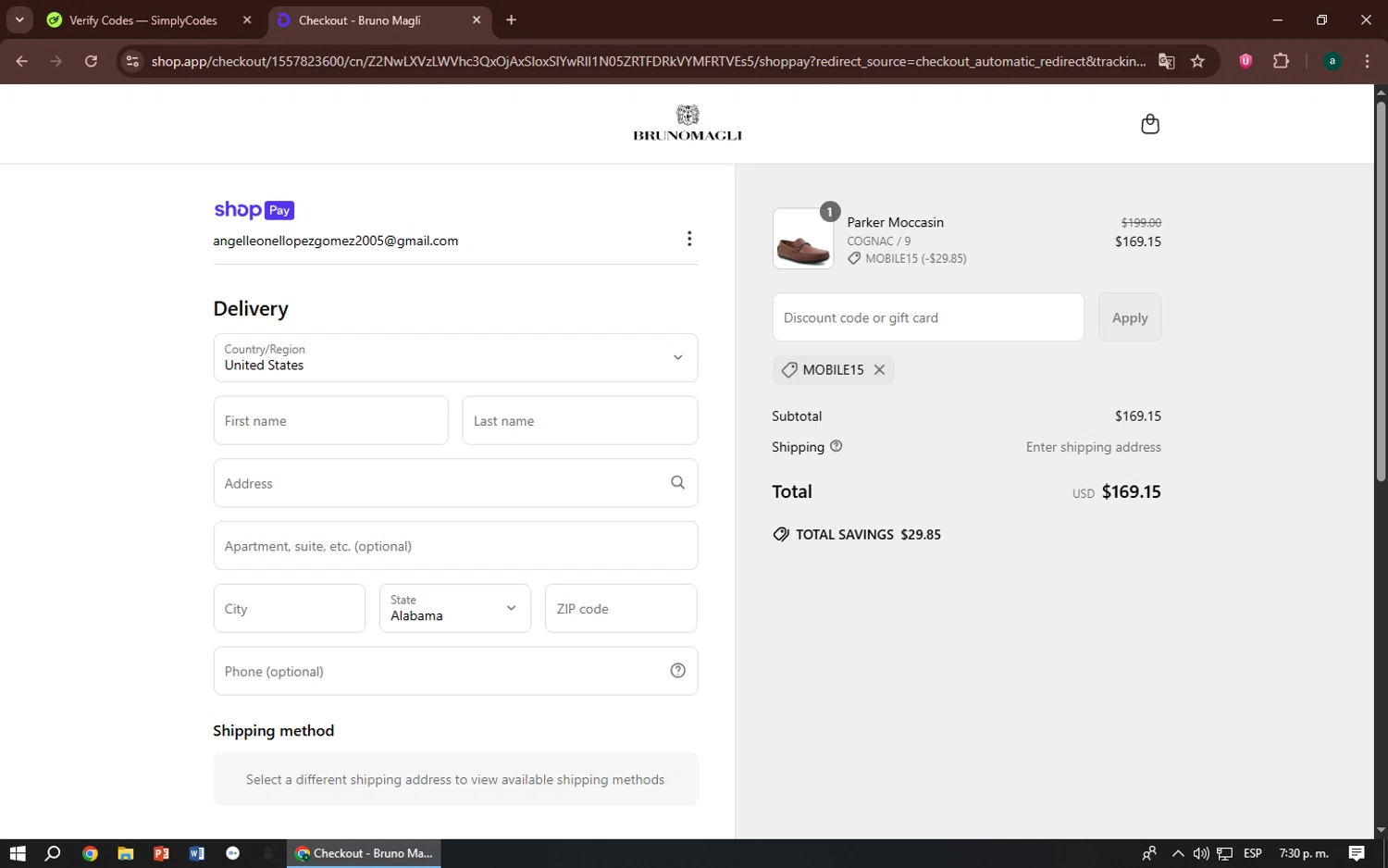Open Word from the taskbar
This screenshot has height=868, width=1388.
click(197, 853)
